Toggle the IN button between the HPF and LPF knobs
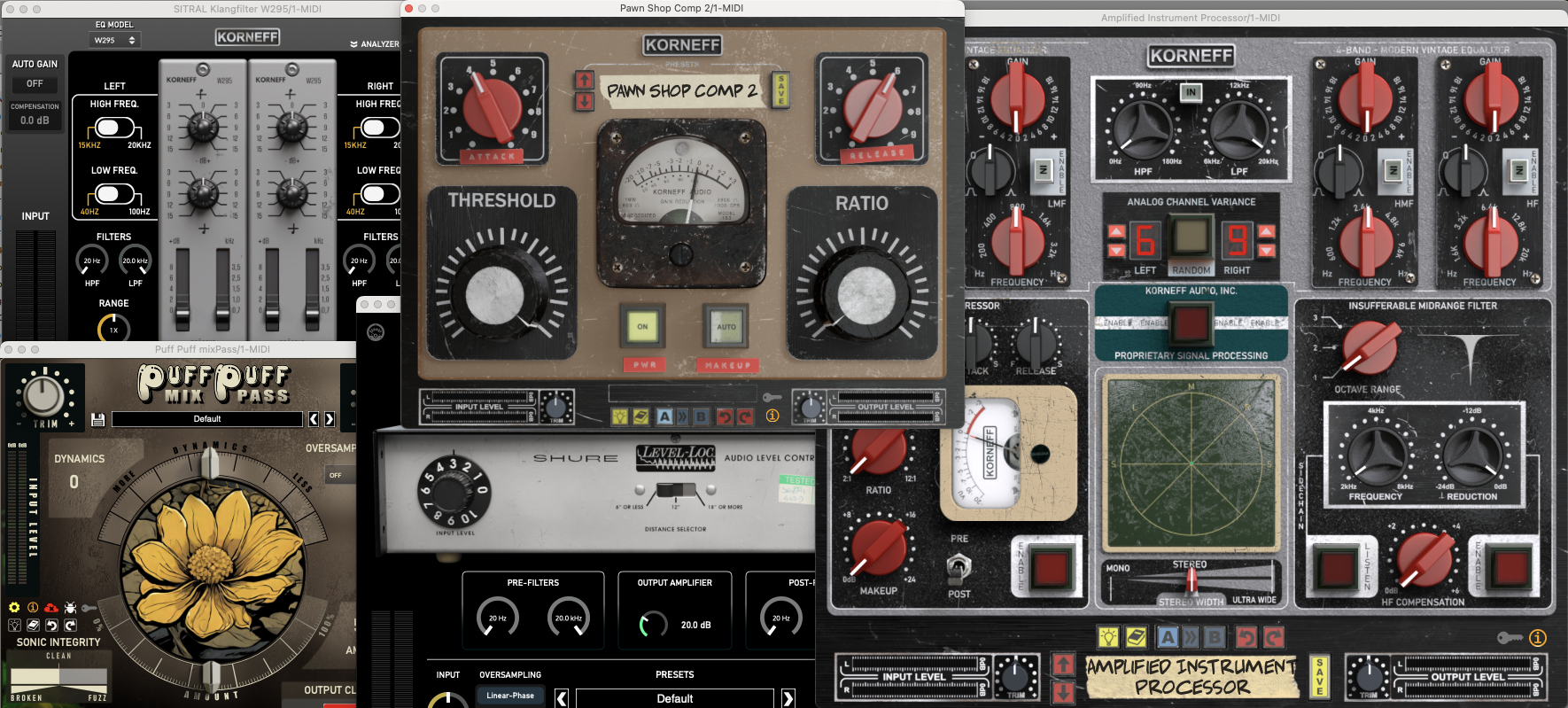 coord(1191,92)
